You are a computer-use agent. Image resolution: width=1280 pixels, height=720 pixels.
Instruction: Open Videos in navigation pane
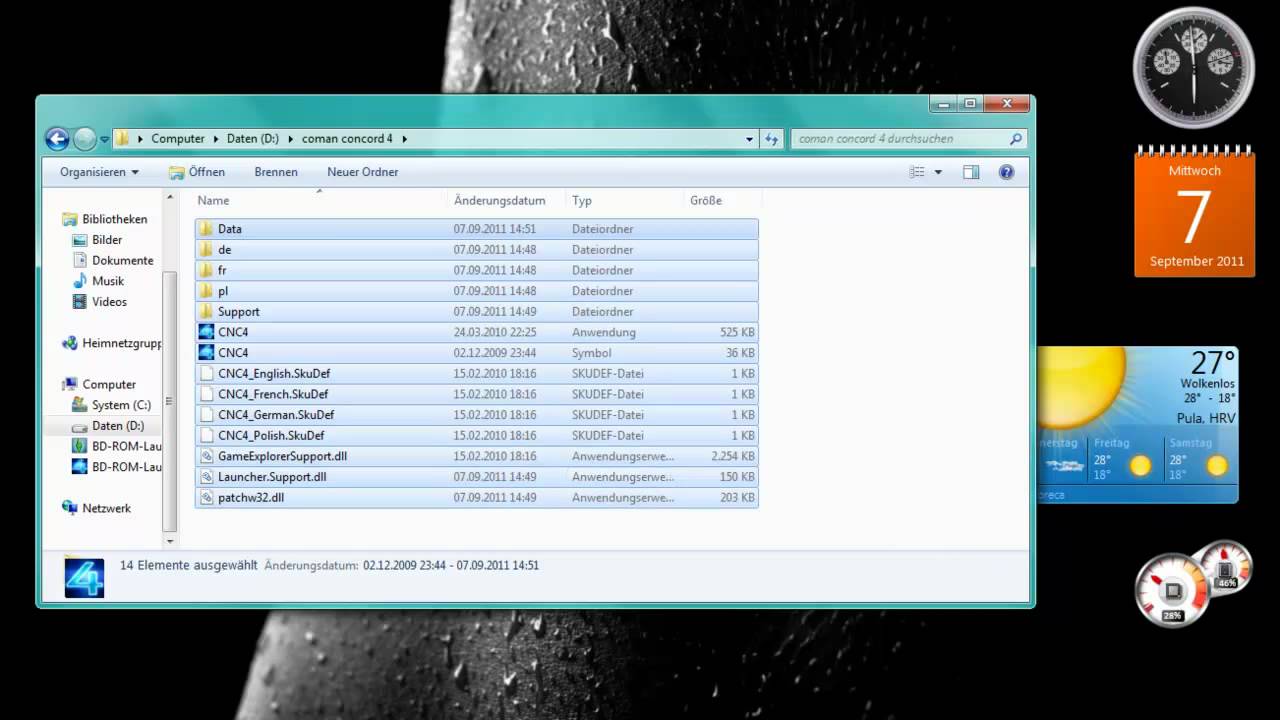[109, 301]
